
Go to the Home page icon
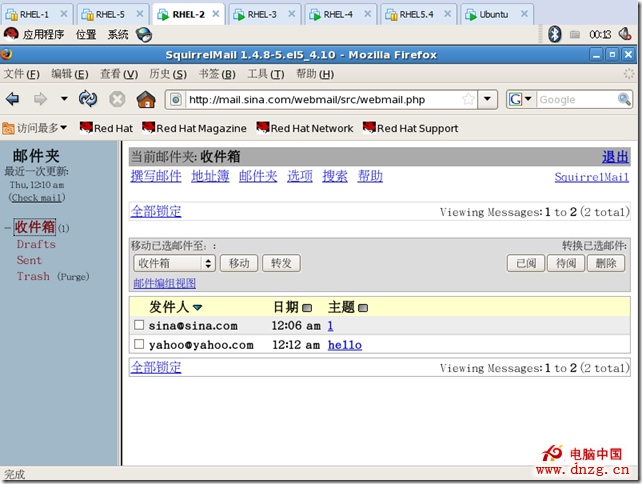pyautogui.click(x=146, y=99)
